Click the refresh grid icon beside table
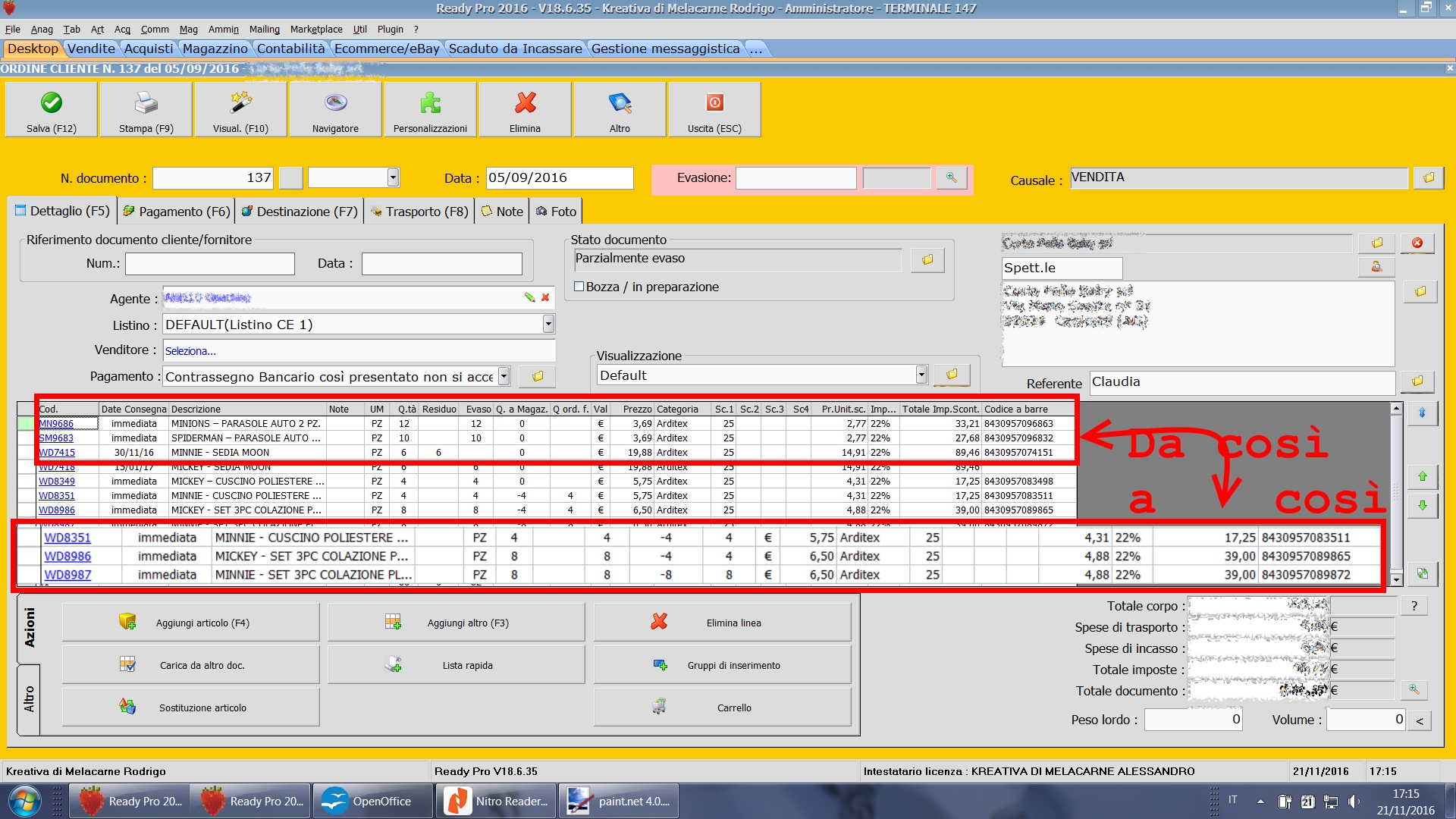This screenshot has height=819, width=1456. (x=1423, y=574)
